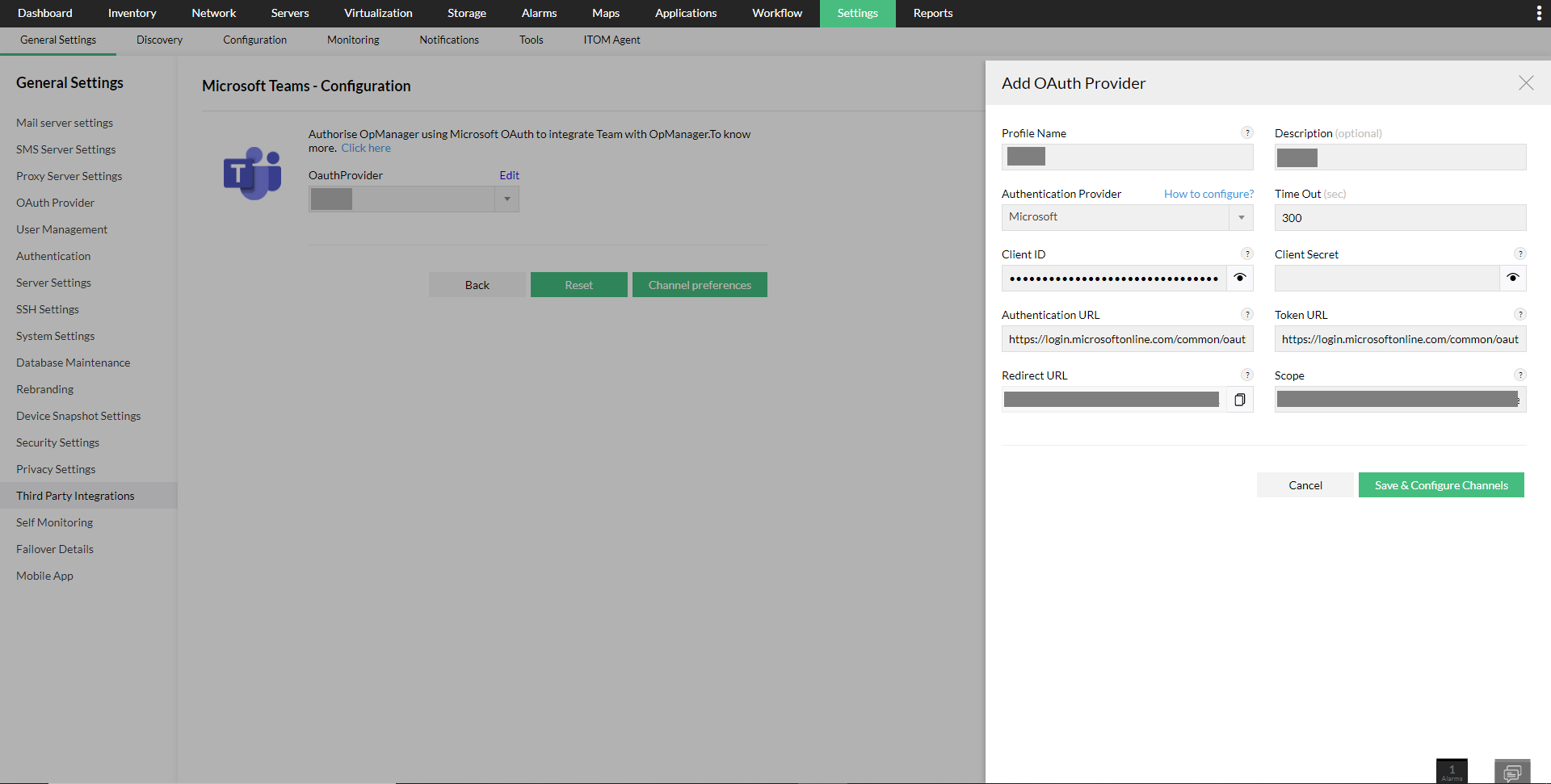Click the Authentication URL help icon

(1246, 314)
